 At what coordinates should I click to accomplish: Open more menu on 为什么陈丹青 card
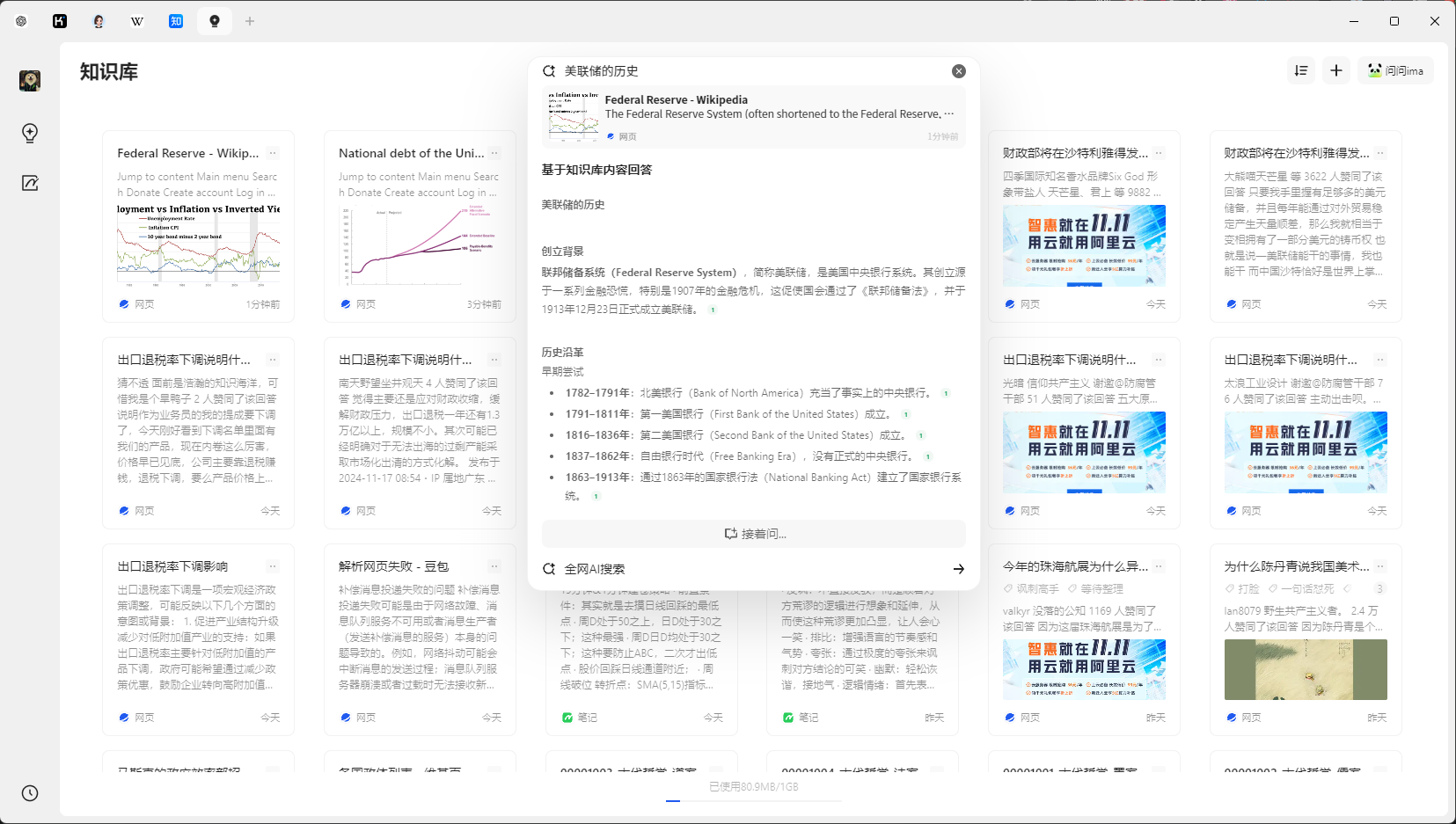click(x=1380, y=566)
